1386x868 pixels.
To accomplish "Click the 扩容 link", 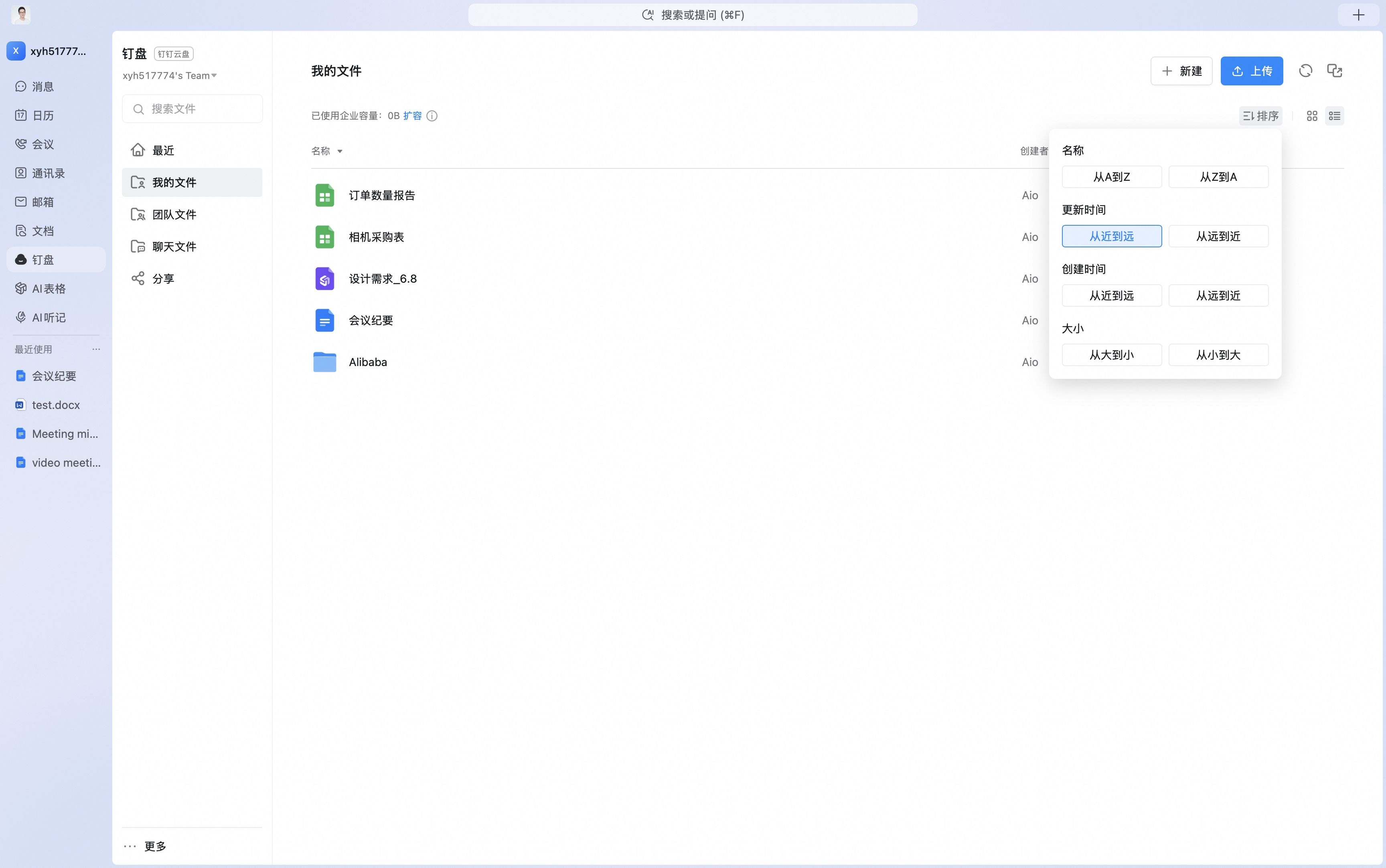I will (412, 116).
